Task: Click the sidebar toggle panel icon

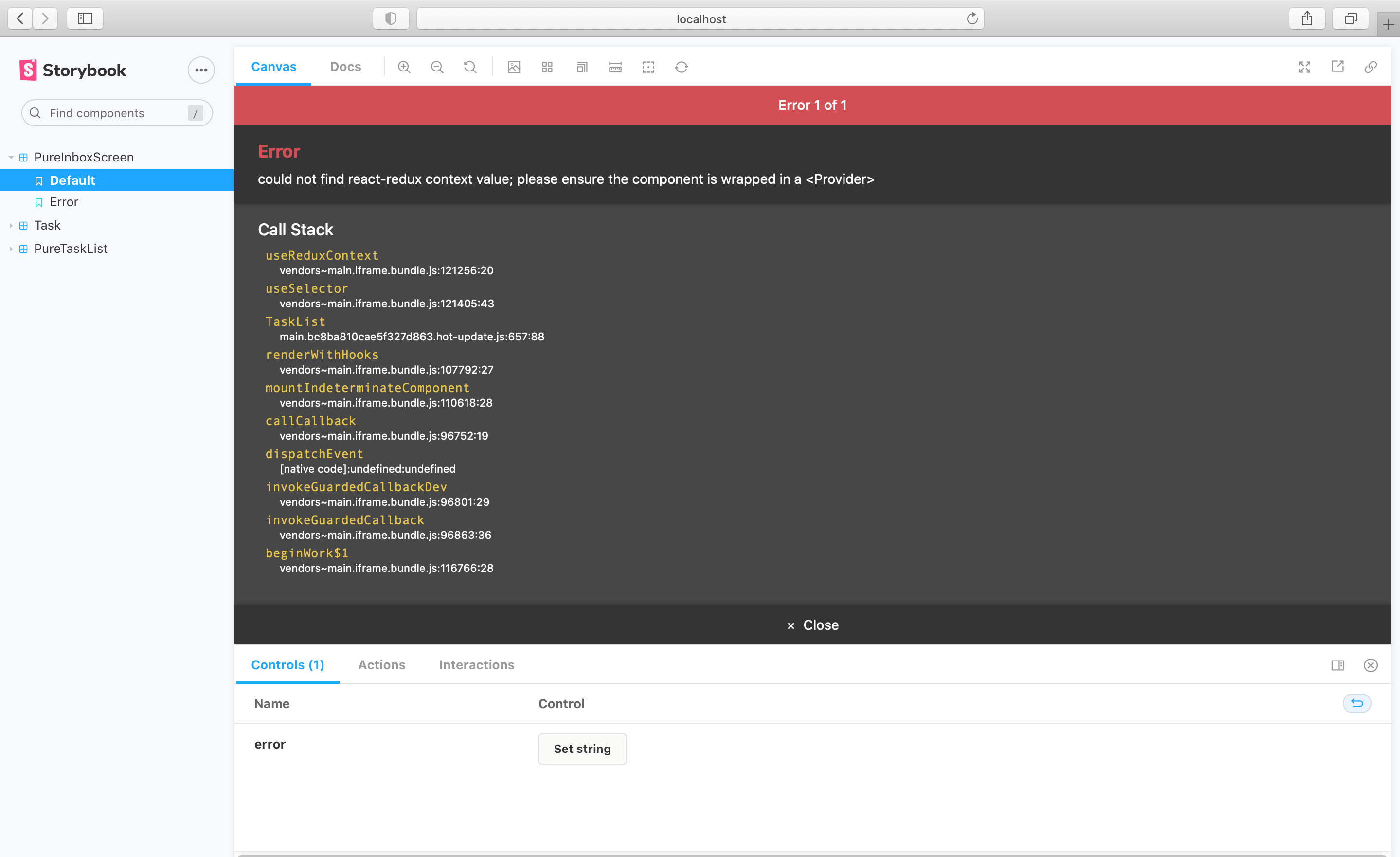Action: (85, 19)
